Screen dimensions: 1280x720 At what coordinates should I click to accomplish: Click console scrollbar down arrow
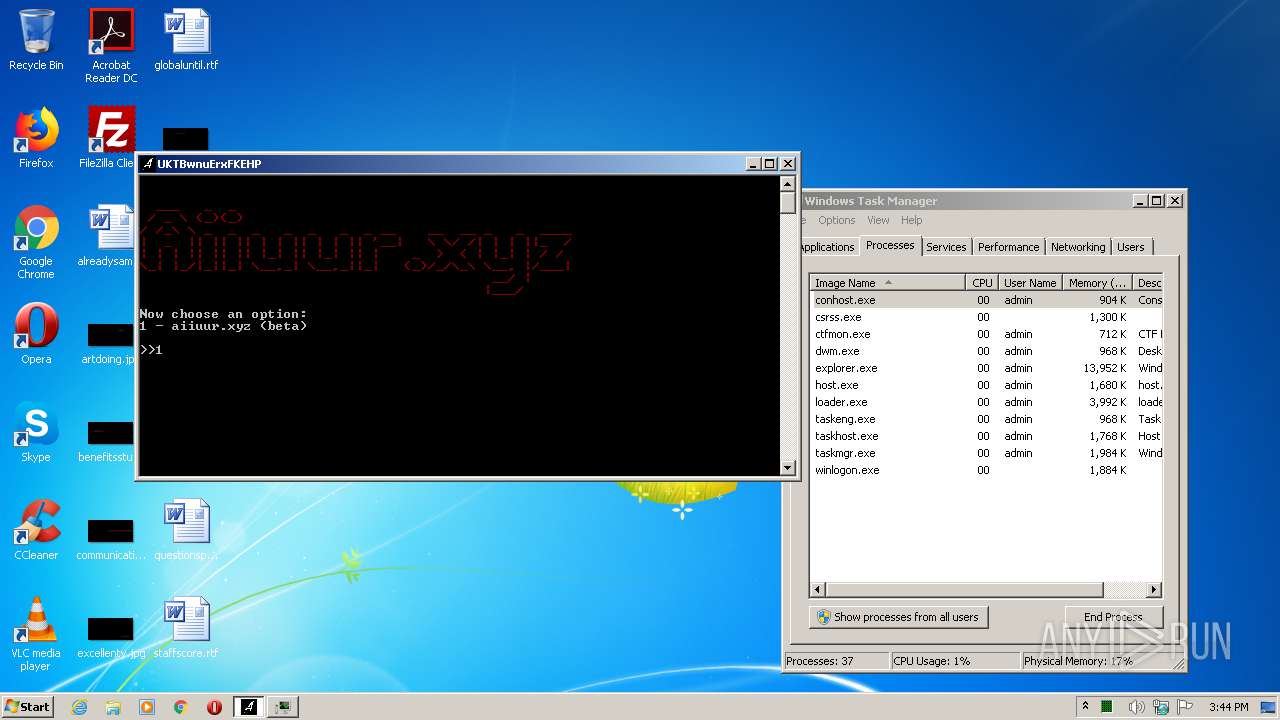[x=787, y=467]
